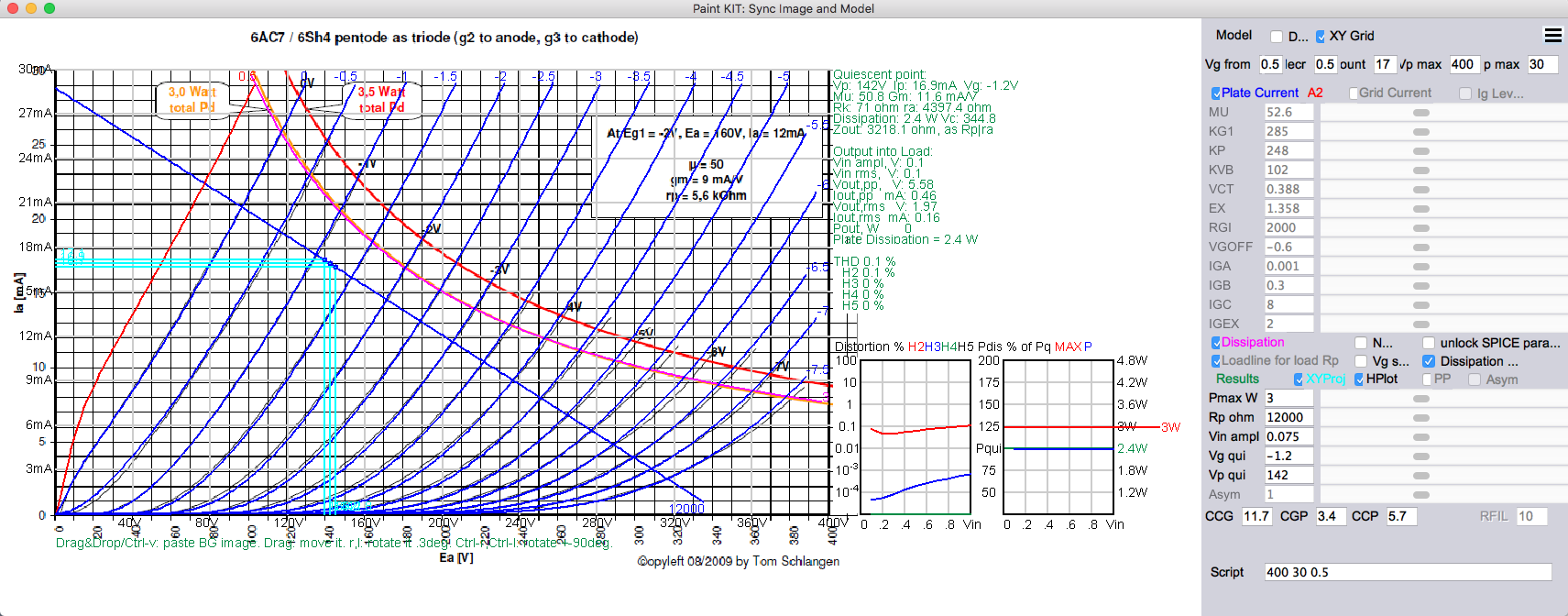Minimize the window using the yellow button
This screenshot has height=616, width=1568.
tap(31, 8)
